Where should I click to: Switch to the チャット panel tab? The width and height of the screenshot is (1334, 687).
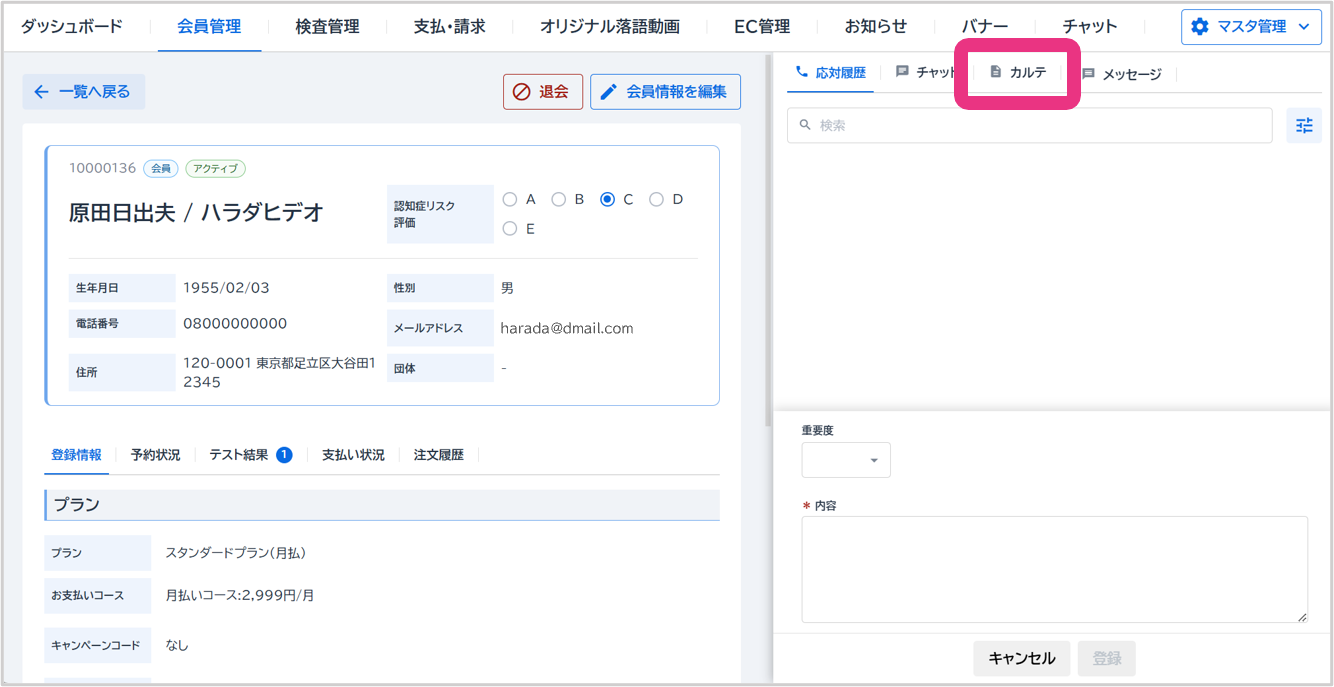point(926,73)
